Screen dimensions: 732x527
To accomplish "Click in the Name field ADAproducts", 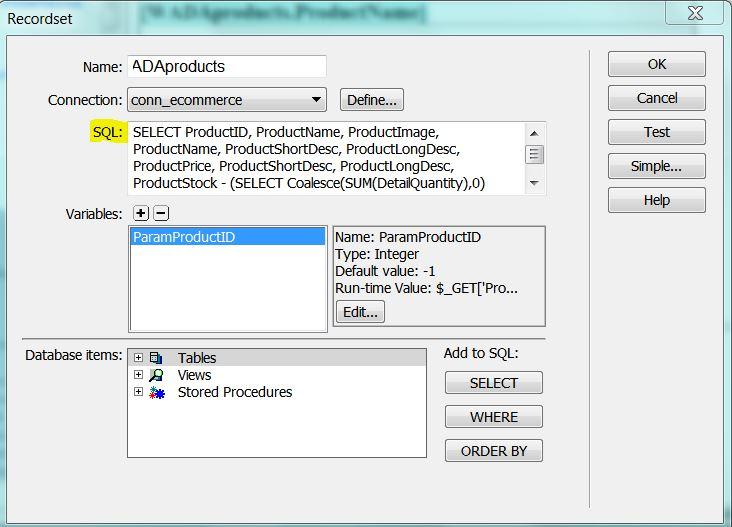I will coord(227,66).
